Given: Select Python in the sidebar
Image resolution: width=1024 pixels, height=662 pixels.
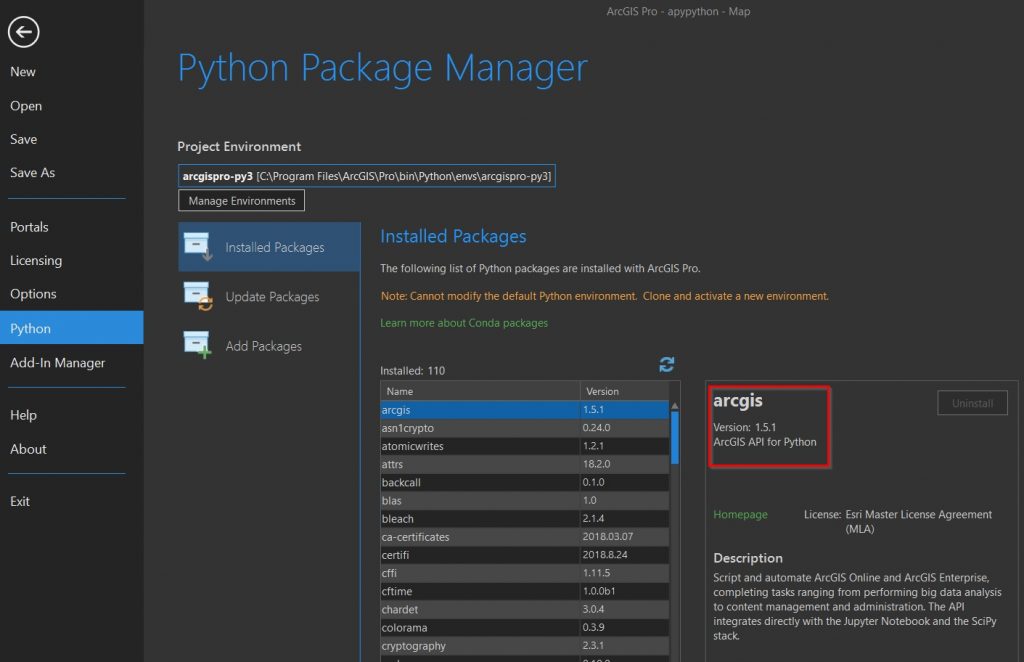Looking at the screenshot, I should click(30, 327).
